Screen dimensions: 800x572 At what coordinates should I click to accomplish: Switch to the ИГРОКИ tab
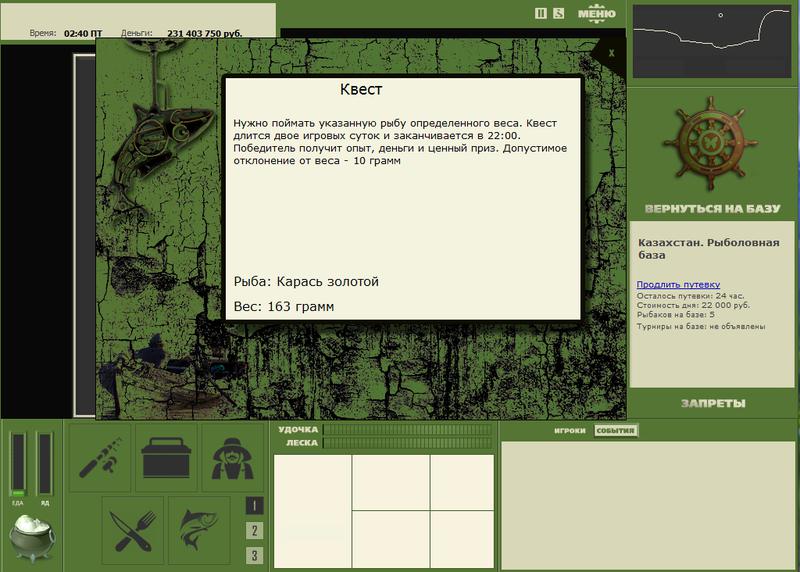tap(569, 431)
